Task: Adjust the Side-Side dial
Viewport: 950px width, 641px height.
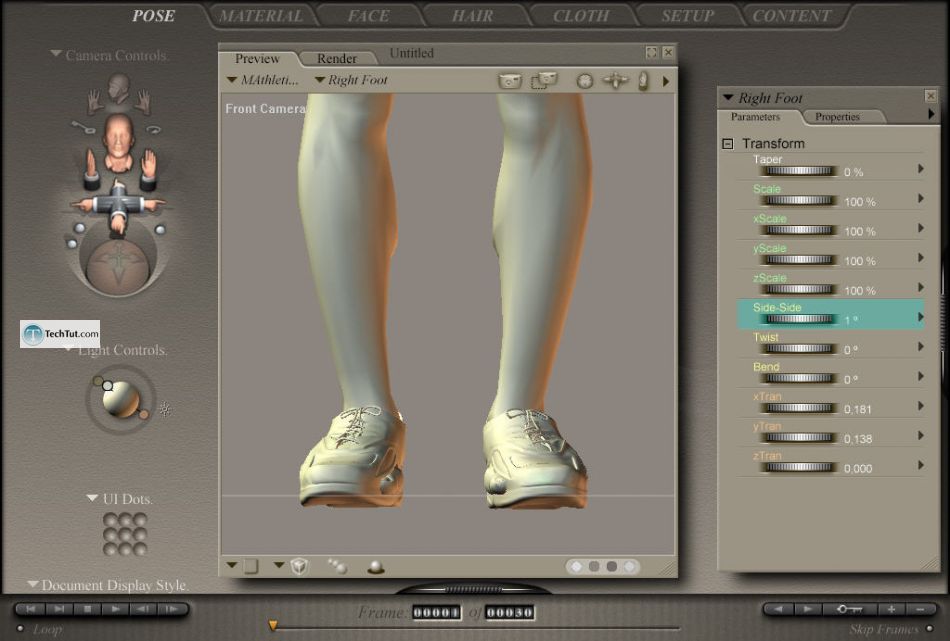Action: (799, 319)
